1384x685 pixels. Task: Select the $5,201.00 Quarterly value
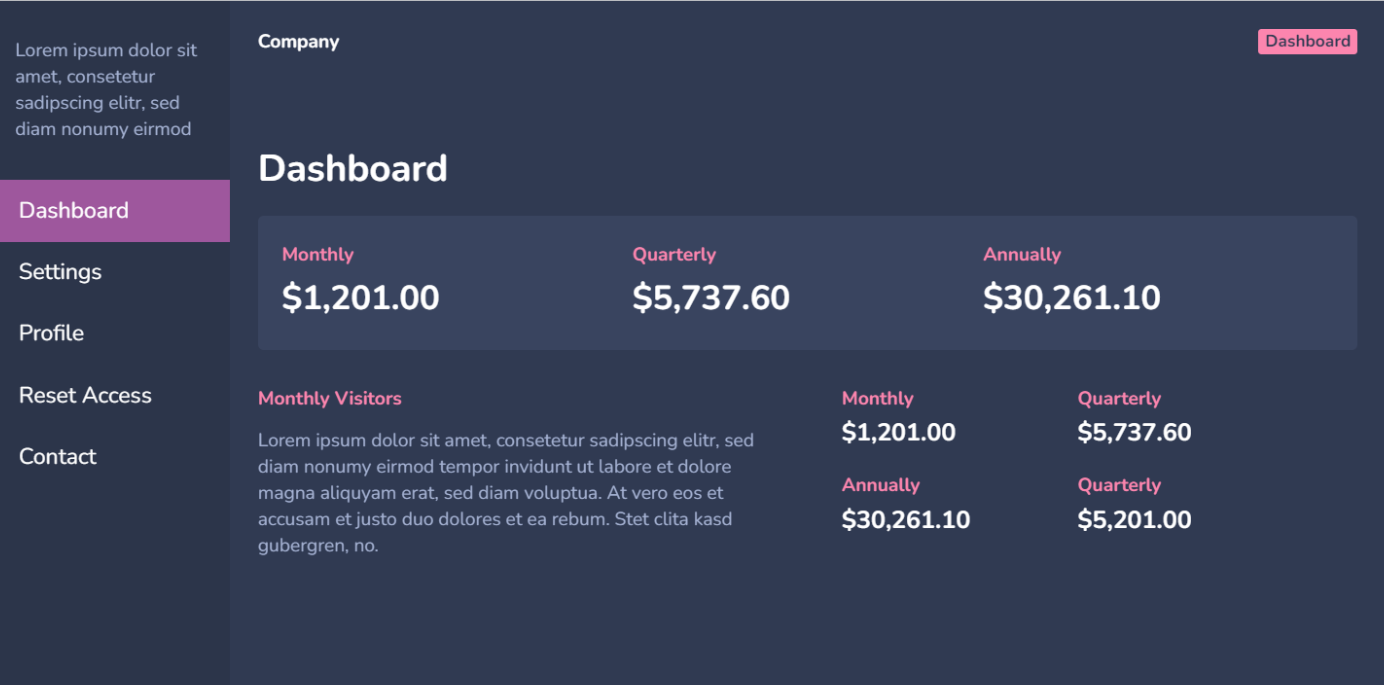1134,520
